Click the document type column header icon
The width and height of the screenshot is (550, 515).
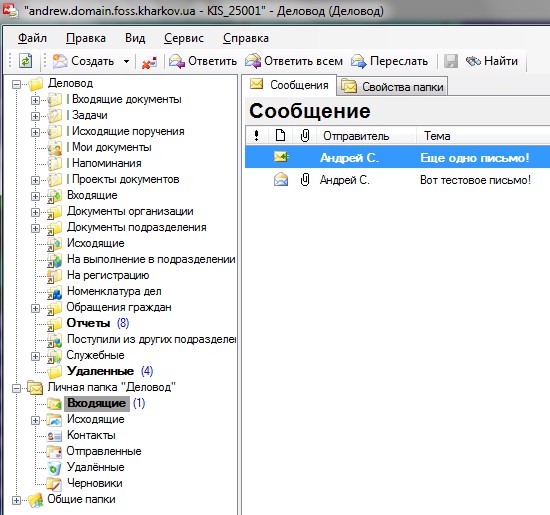(x=280, y=135)
